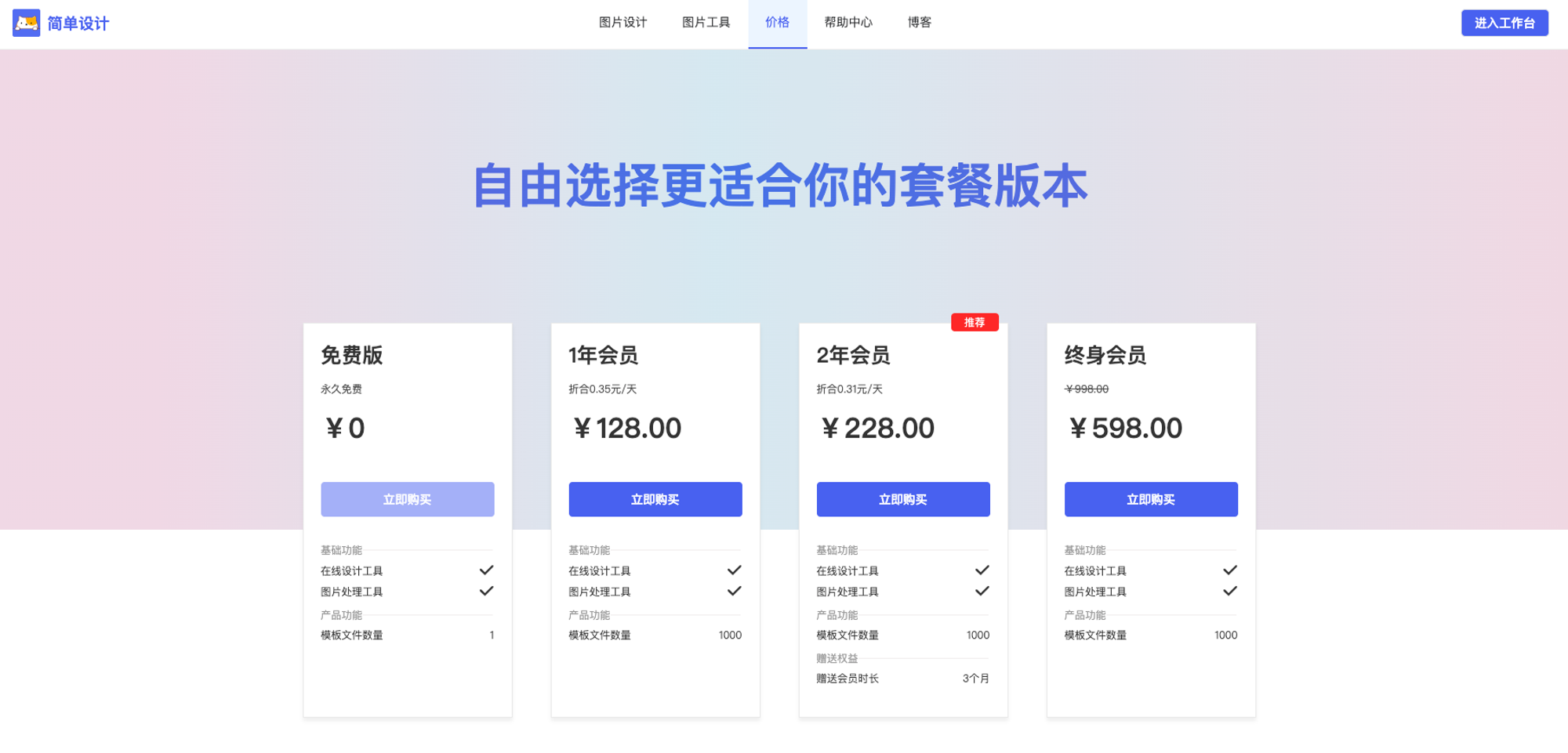1568x753 pixels.
Task: Open the 图片设计 menu item
Action: pyautogui.click(x=622, y=23)
